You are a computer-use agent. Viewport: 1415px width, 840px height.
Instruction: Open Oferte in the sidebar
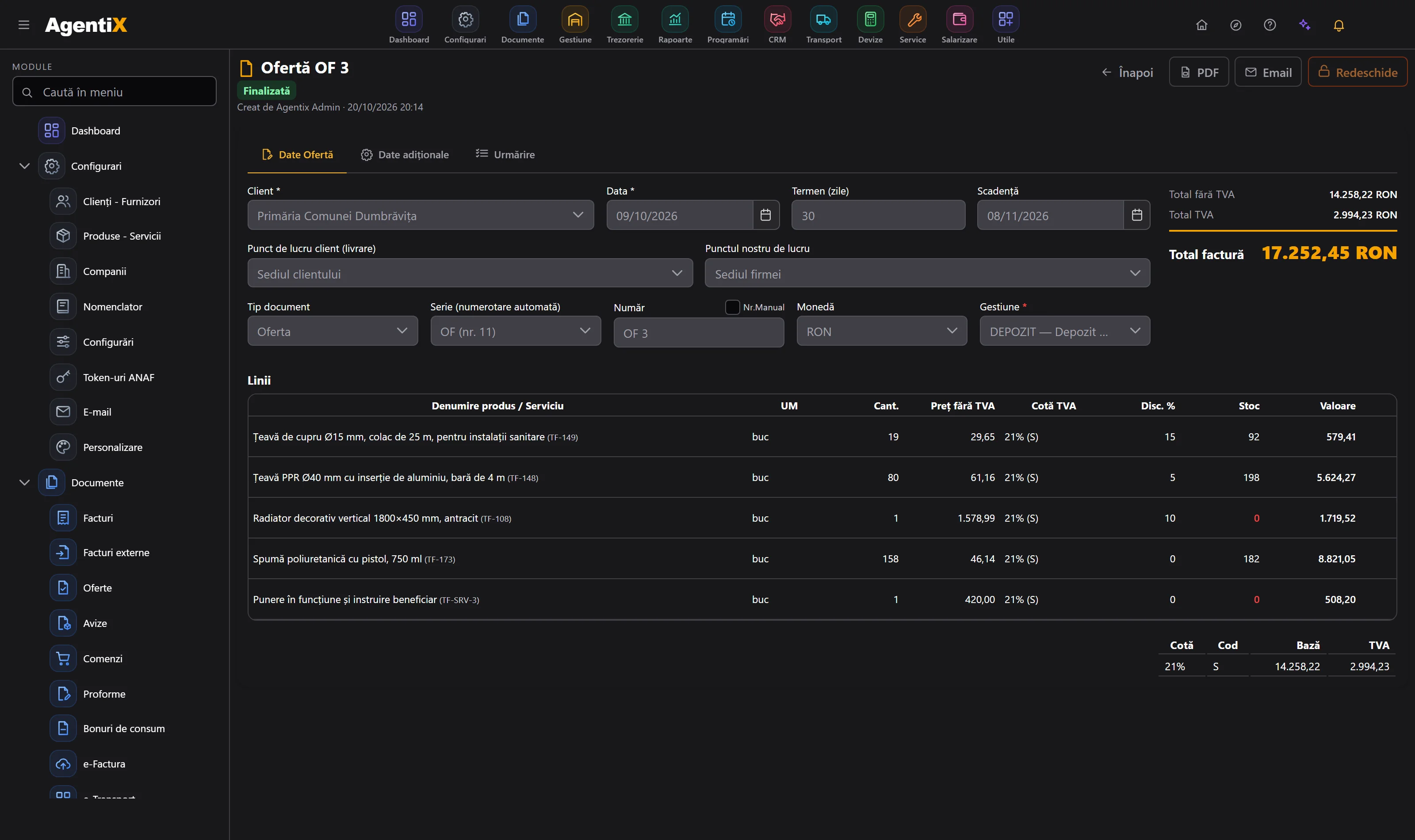97,588
